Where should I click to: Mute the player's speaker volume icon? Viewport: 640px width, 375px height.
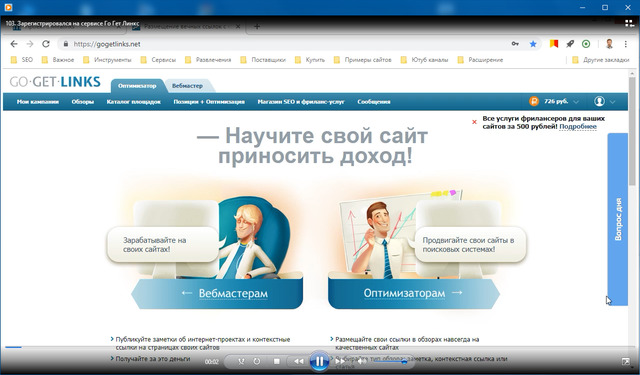point(362,361)
